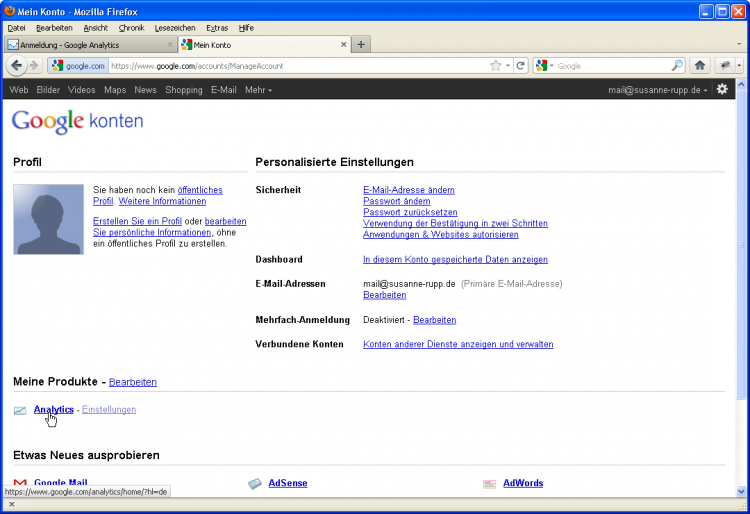
Task: Open the Lesezeichen menu
Action: point(176,28)
